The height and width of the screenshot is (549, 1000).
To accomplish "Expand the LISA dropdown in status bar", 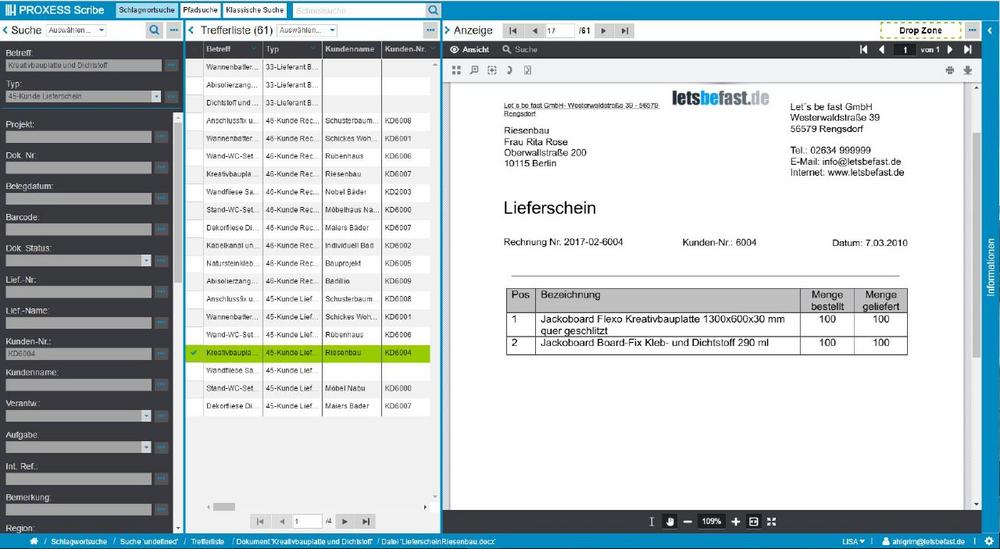I will [854, 541].
